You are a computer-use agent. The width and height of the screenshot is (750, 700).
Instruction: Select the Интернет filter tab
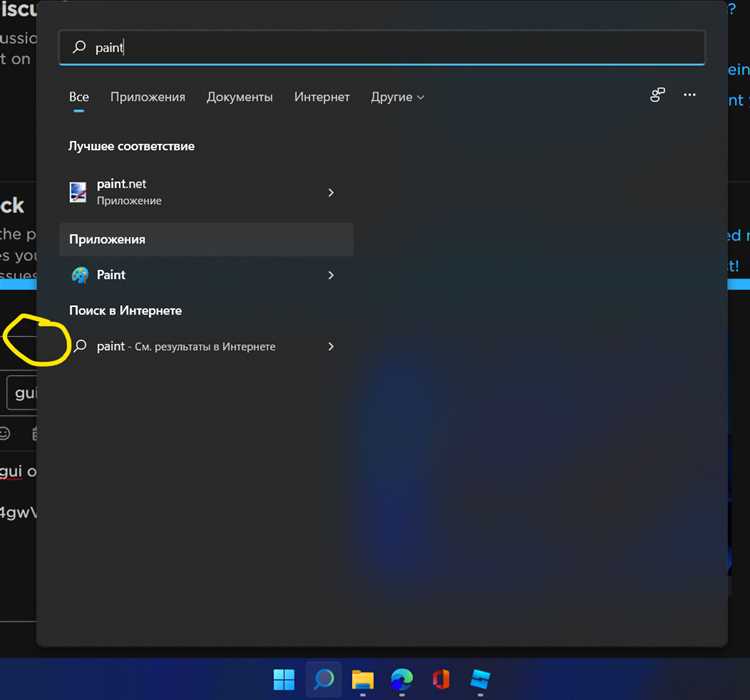pos(322,97)
